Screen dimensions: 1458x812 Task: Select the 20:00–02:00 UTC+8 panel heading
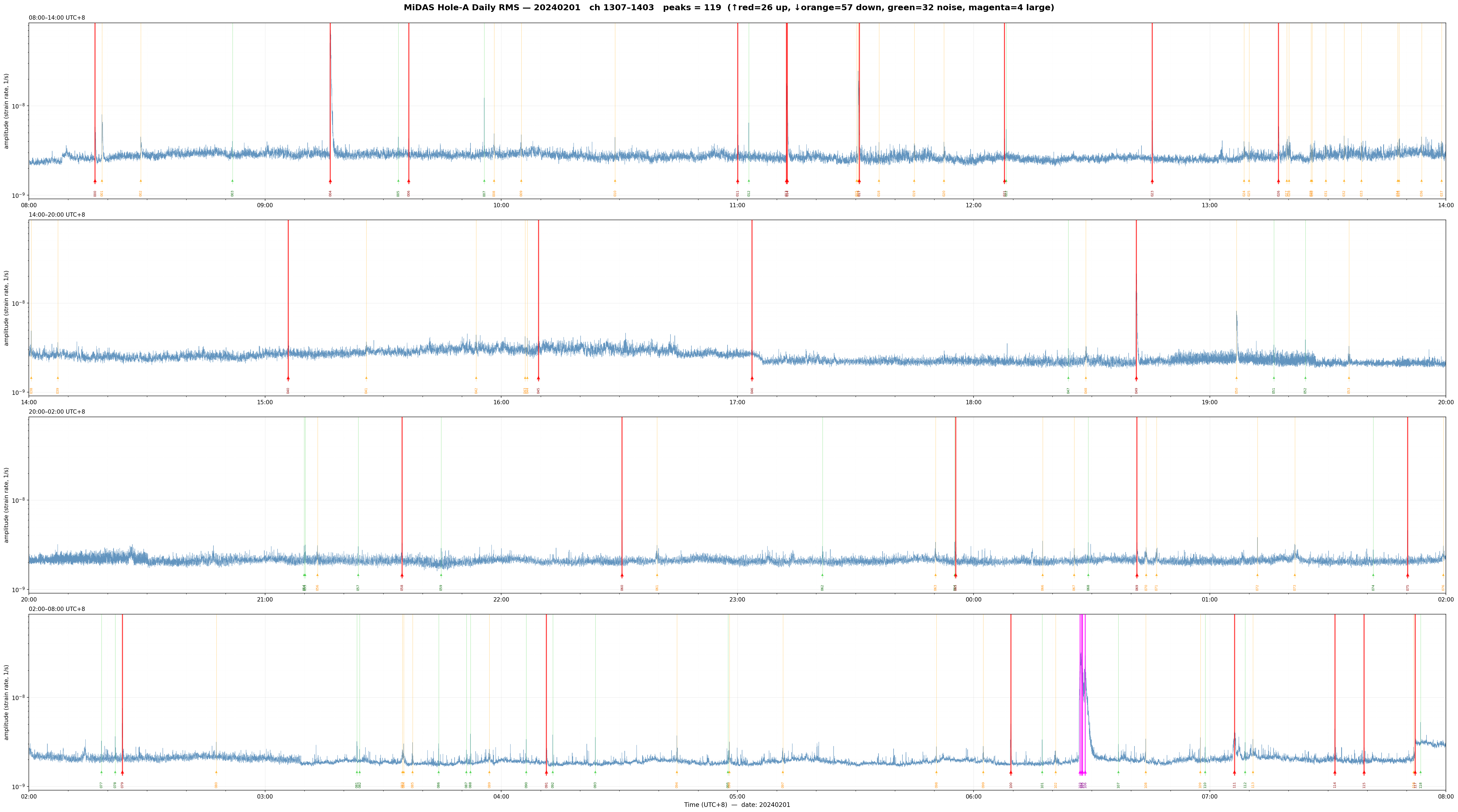(57, 412)
